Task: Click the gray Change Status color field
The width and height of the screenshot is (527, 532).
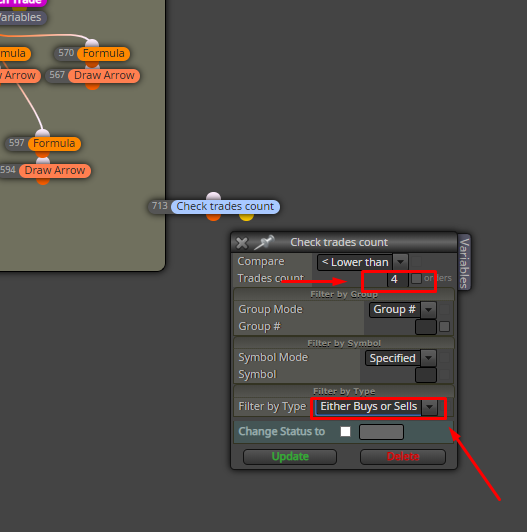Action: coord(381,432)
